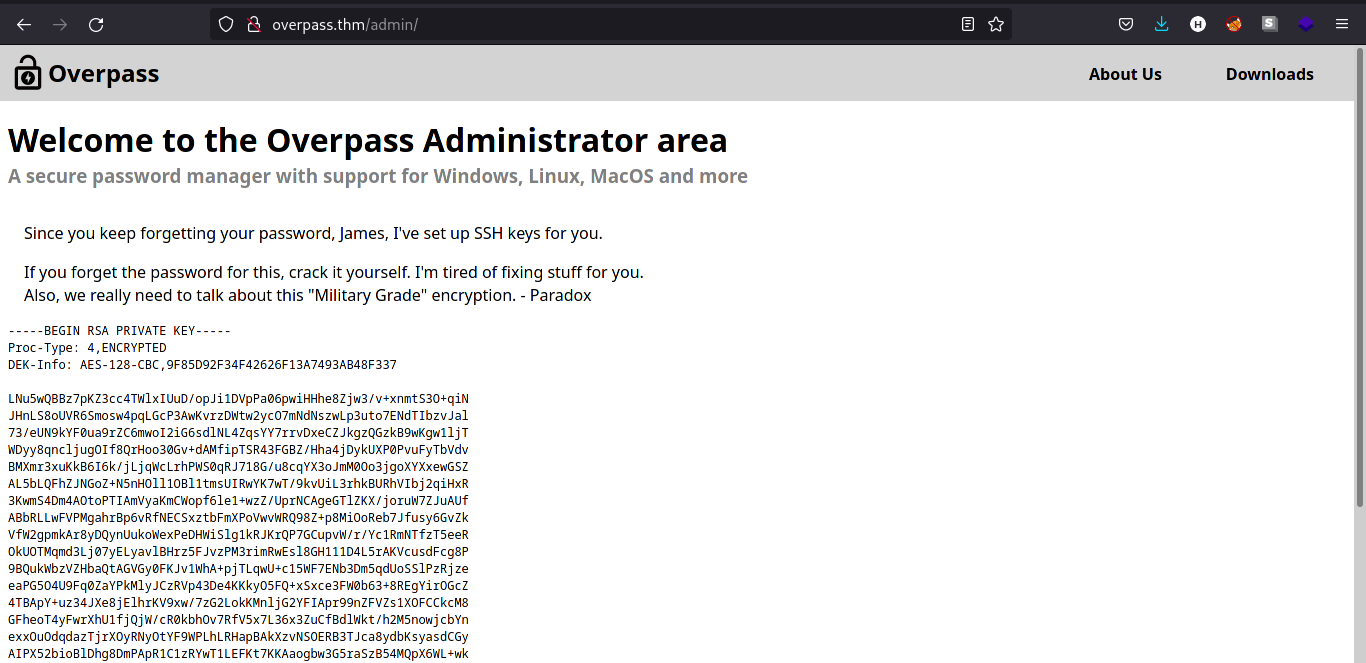
Task: Click the Overpass padlock logo
Action: point(27,72)
